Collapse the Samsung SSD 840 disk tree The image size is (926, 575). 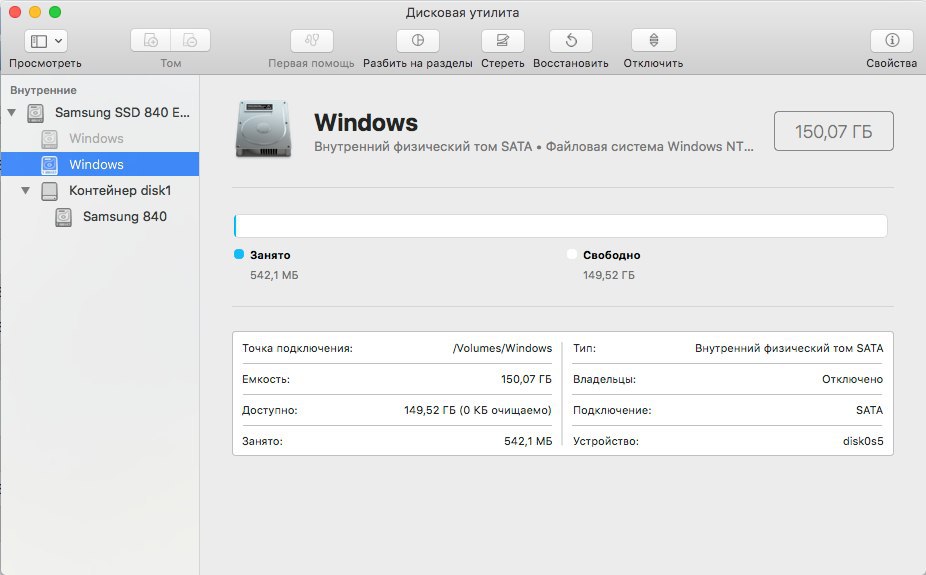[12, 112]
